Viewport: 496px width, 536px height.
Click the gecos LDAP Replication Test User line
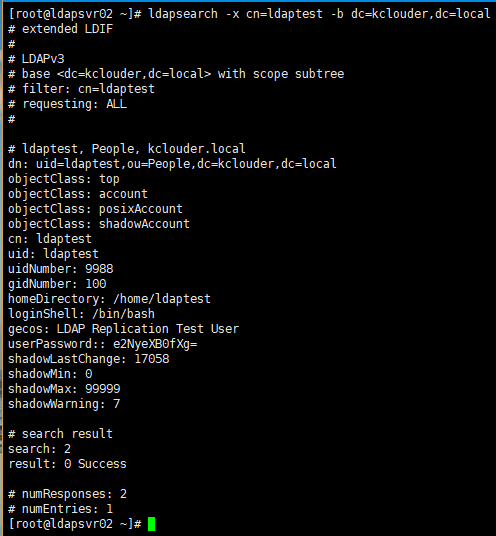(123, 329)
